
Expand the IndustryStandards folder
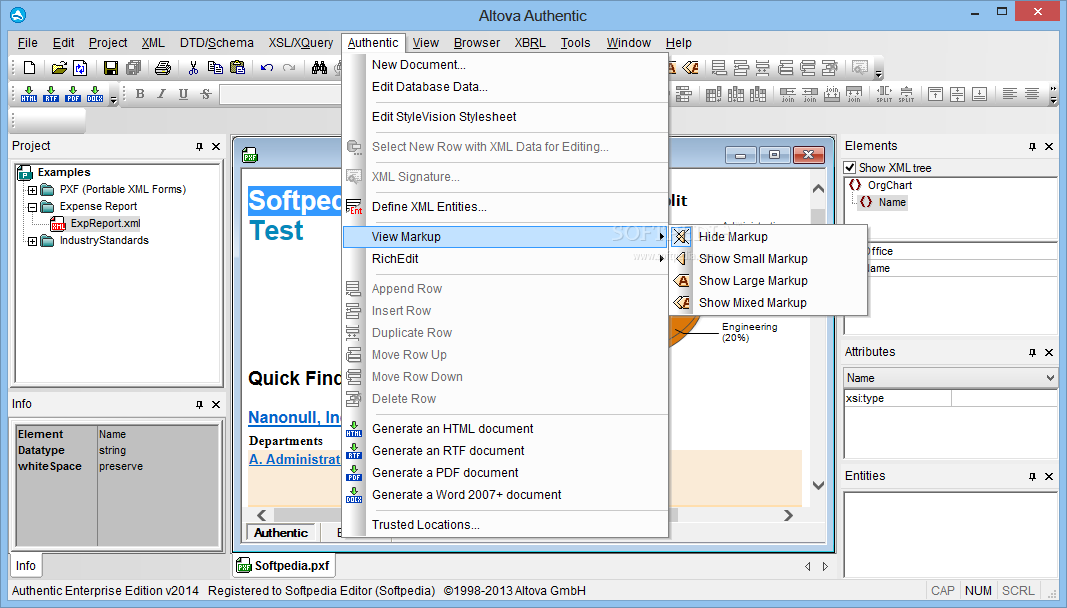[32, 241]
